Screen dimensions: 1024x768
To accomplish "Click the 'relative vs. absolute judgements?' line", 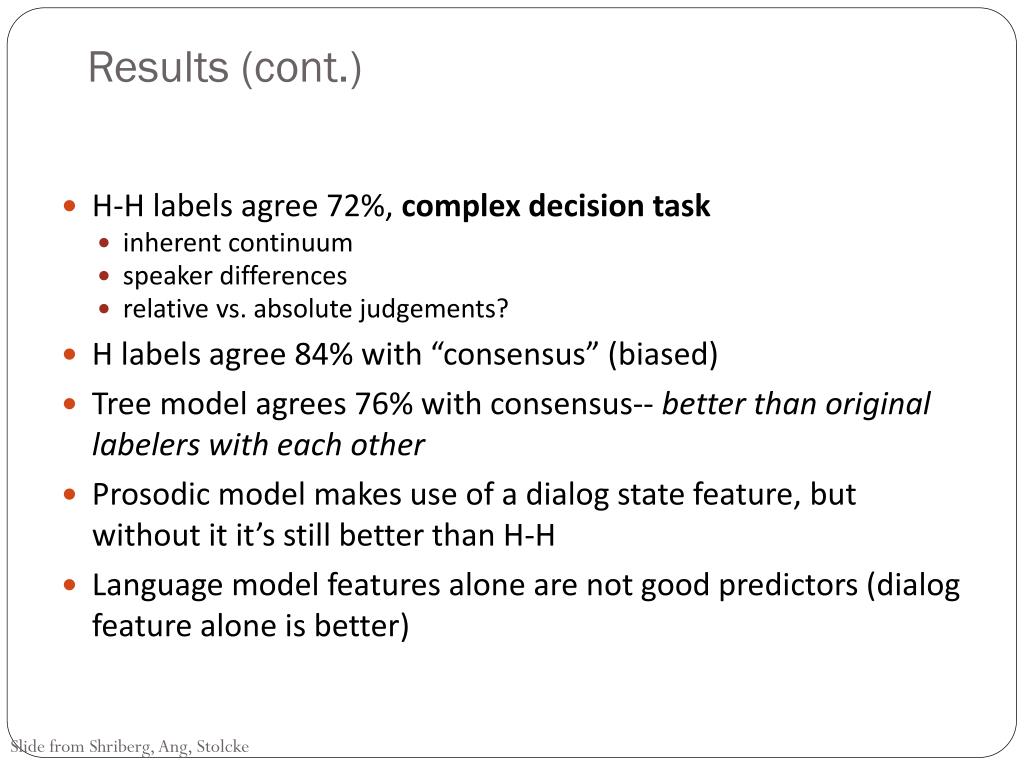I will (x=315, y=309).
